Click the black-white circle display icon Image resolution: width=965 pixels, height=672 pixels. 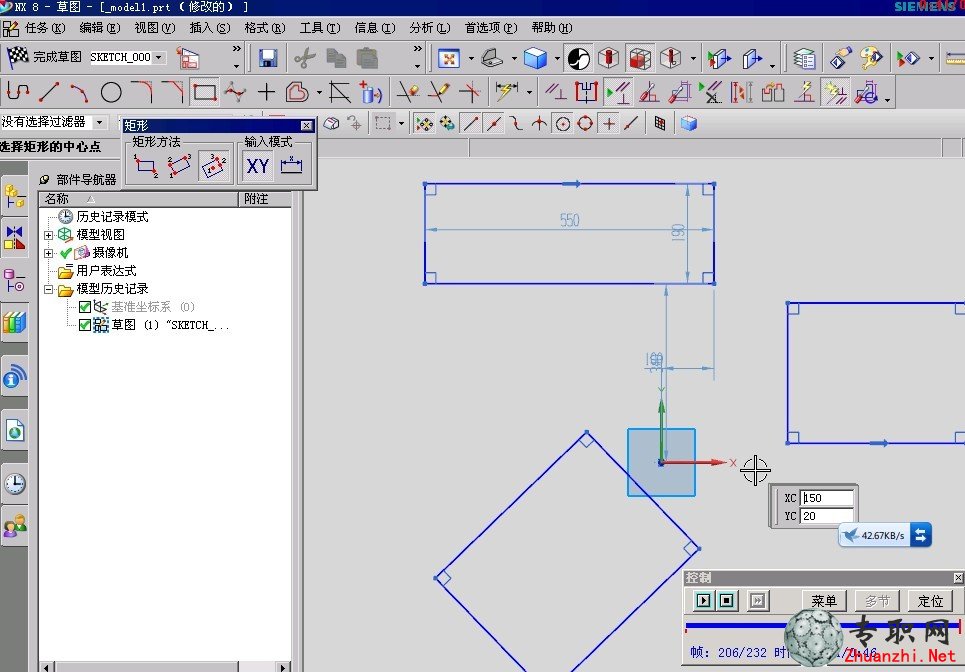[x=578, y=58]
